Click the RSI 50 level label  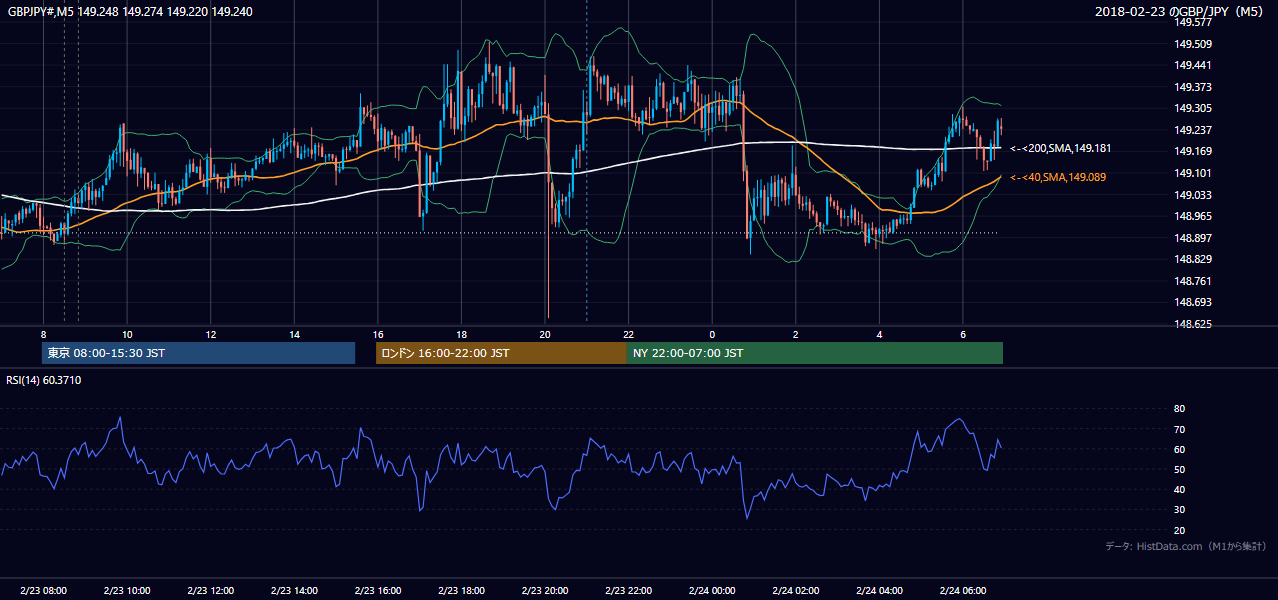coord(1179,469)
